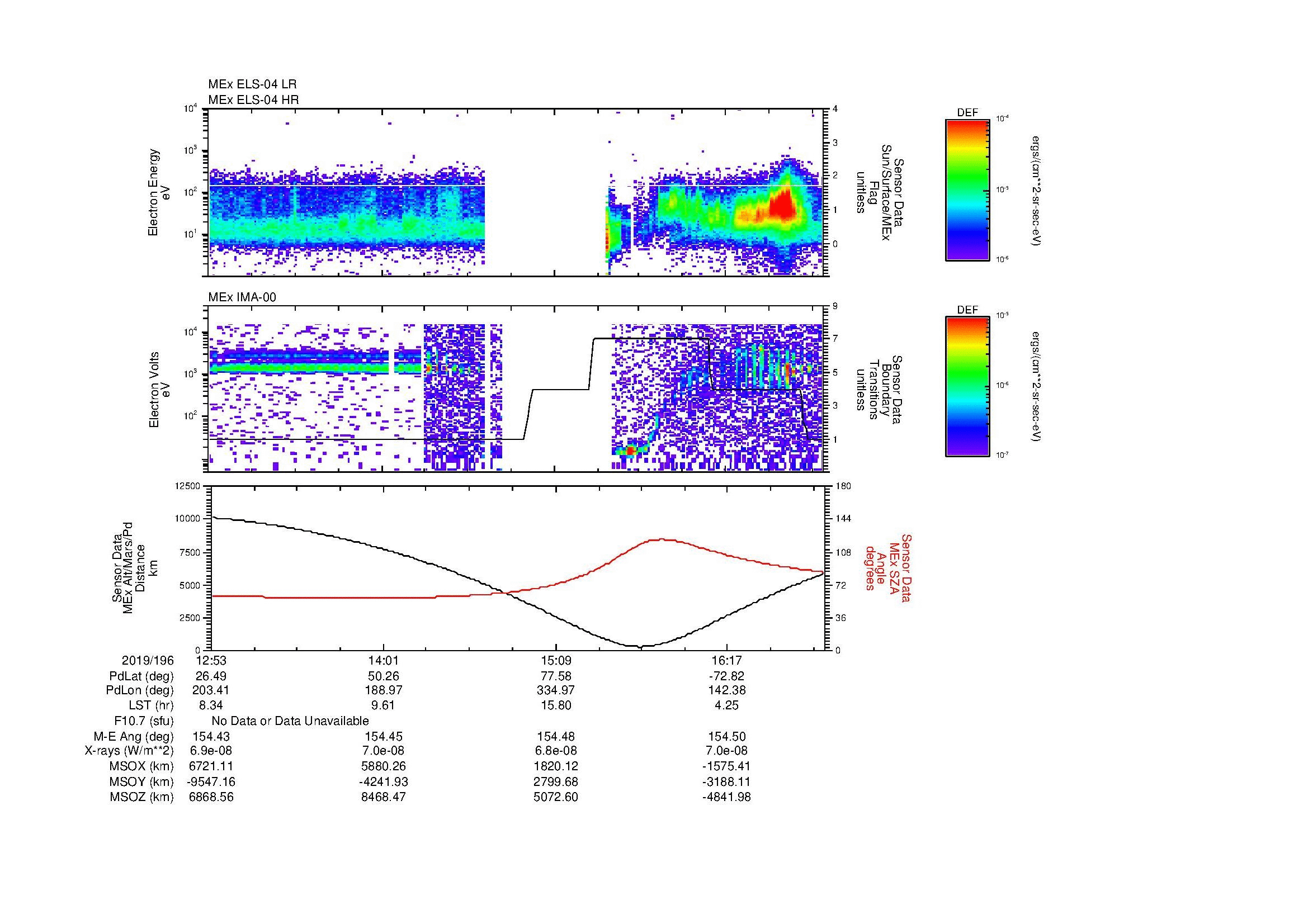This screenshot has height=924, width=1308.
Task: Click the 'MSOY (km)' row label
Action: (141, 781)
